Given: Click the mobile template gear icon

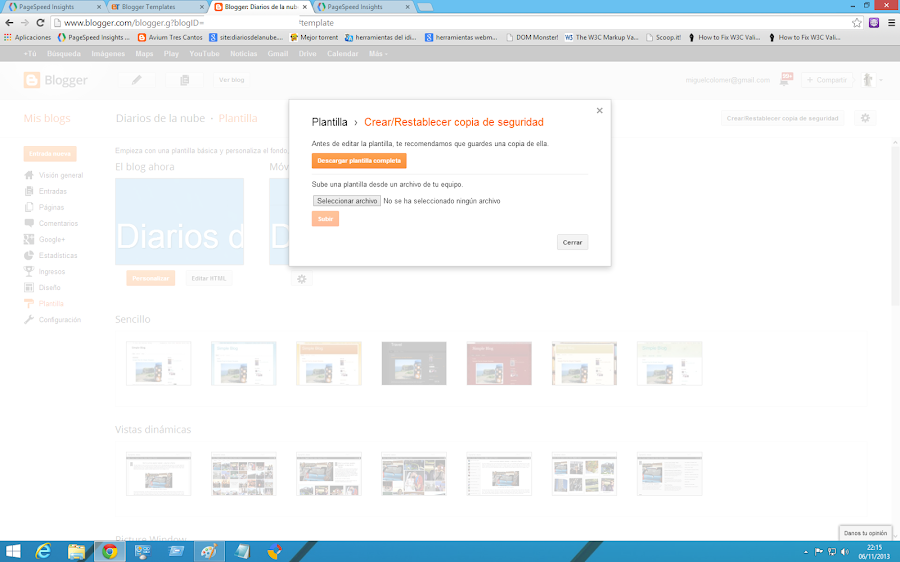Looking at the screenshot, I should 301,279.
